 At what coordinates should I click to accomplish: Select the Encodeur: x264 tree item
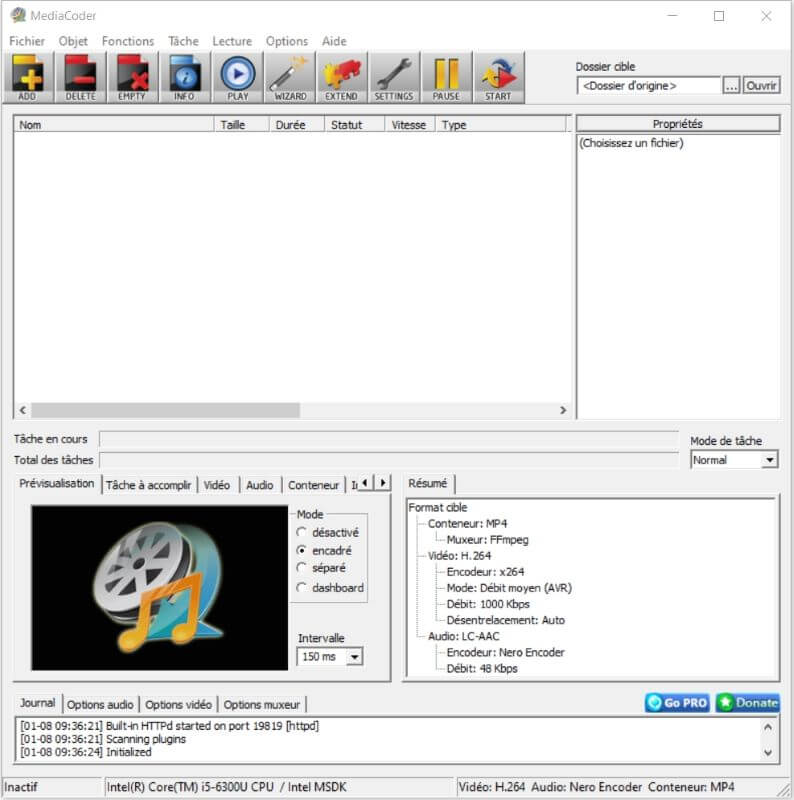click(x=485, y=572)
